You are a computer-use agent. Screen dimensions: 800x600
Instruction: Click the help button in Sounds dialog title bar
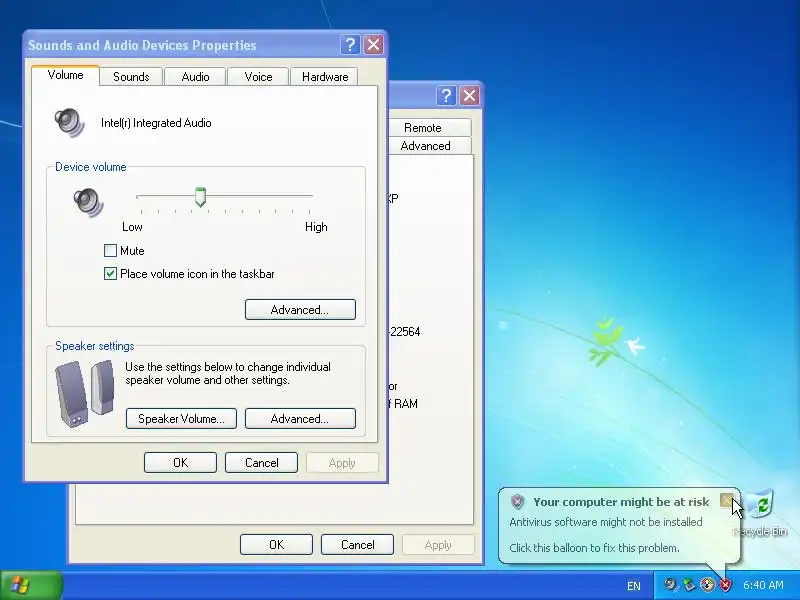[x=350, y=45]
